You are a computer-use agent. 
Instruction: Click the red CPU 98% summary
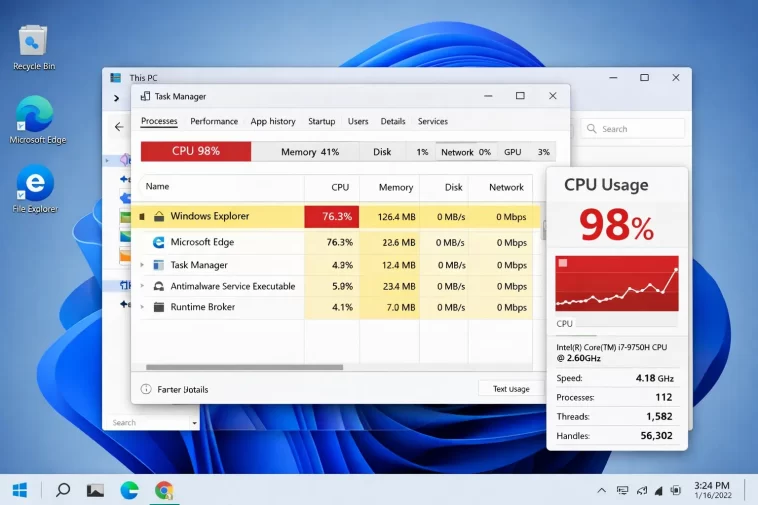point(196,151)
